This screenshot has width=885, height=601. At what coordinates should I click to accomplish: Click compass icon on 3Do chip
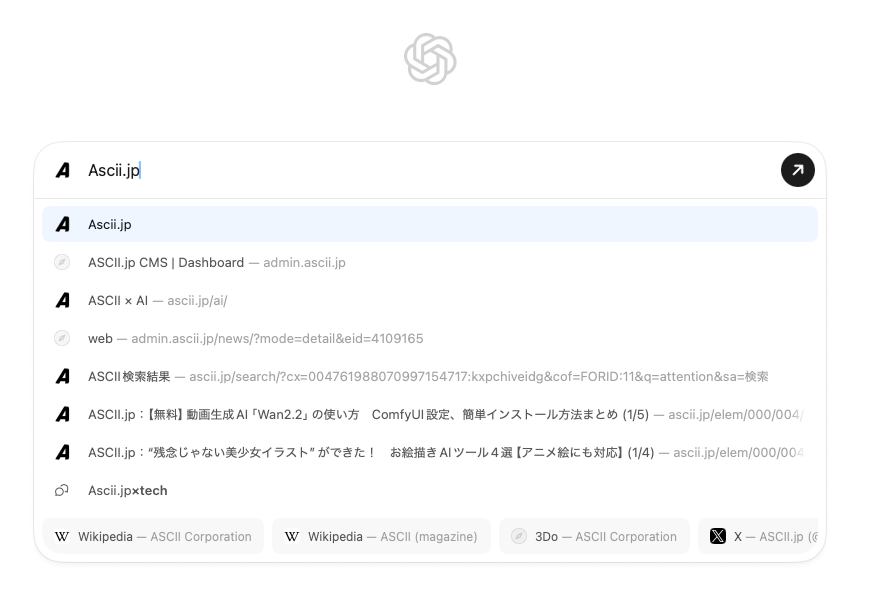pos(519,536)
